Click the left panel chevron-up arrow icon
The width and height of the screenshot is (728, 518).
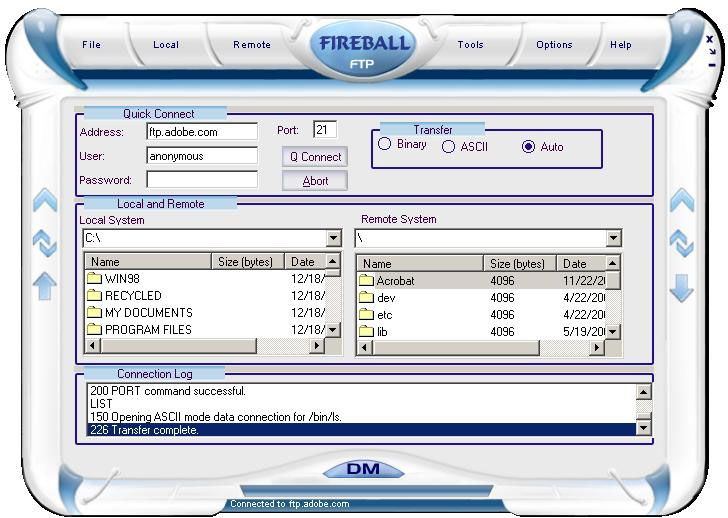[x=45, y=200]
